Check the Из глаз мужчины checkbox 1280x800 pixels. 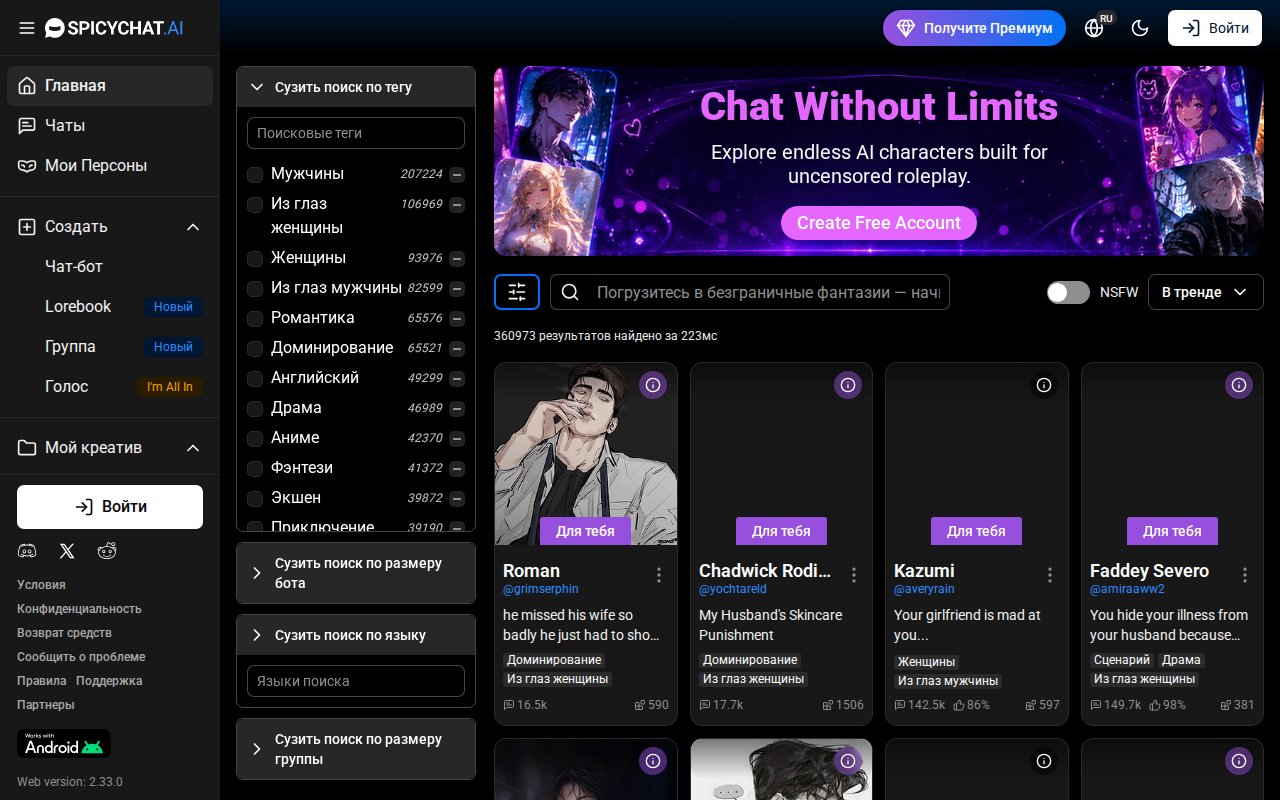(x=255, y=289)
